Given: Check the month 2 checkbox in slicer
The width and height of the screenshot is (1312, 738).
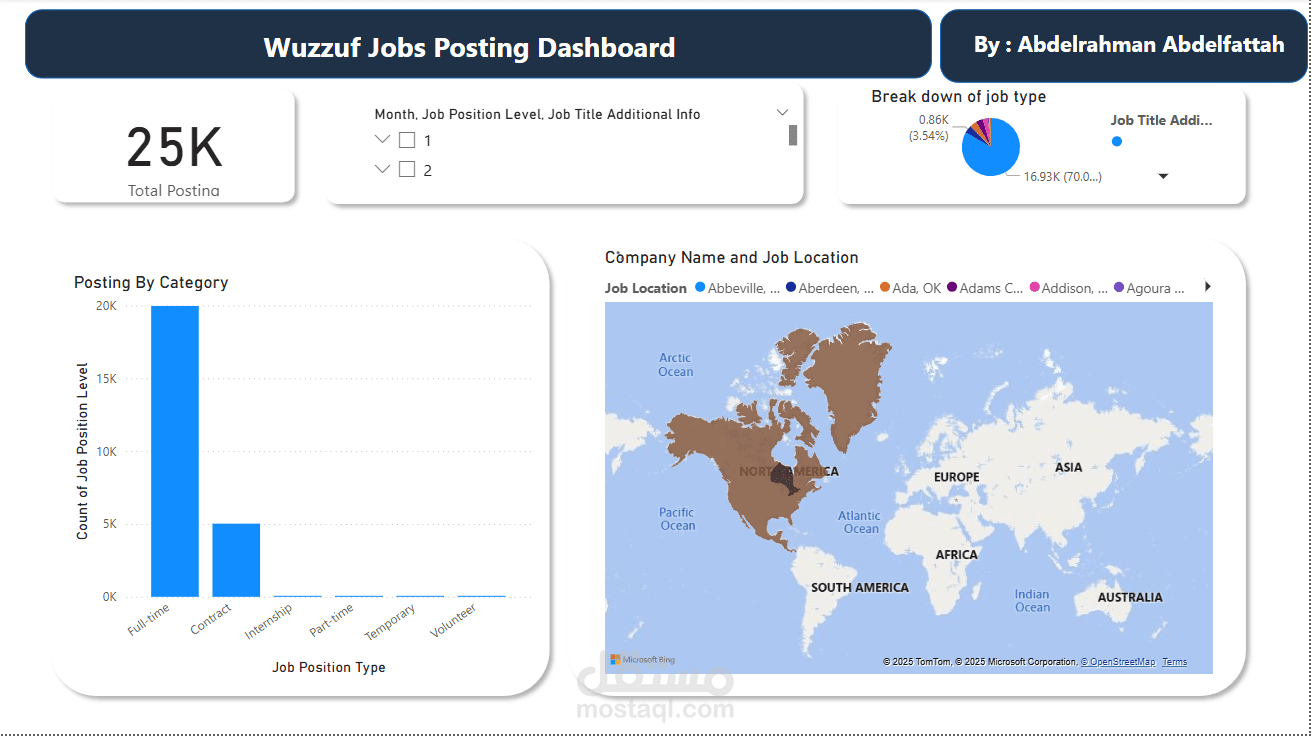Looking at the screenshot, I should coord(407,169).
